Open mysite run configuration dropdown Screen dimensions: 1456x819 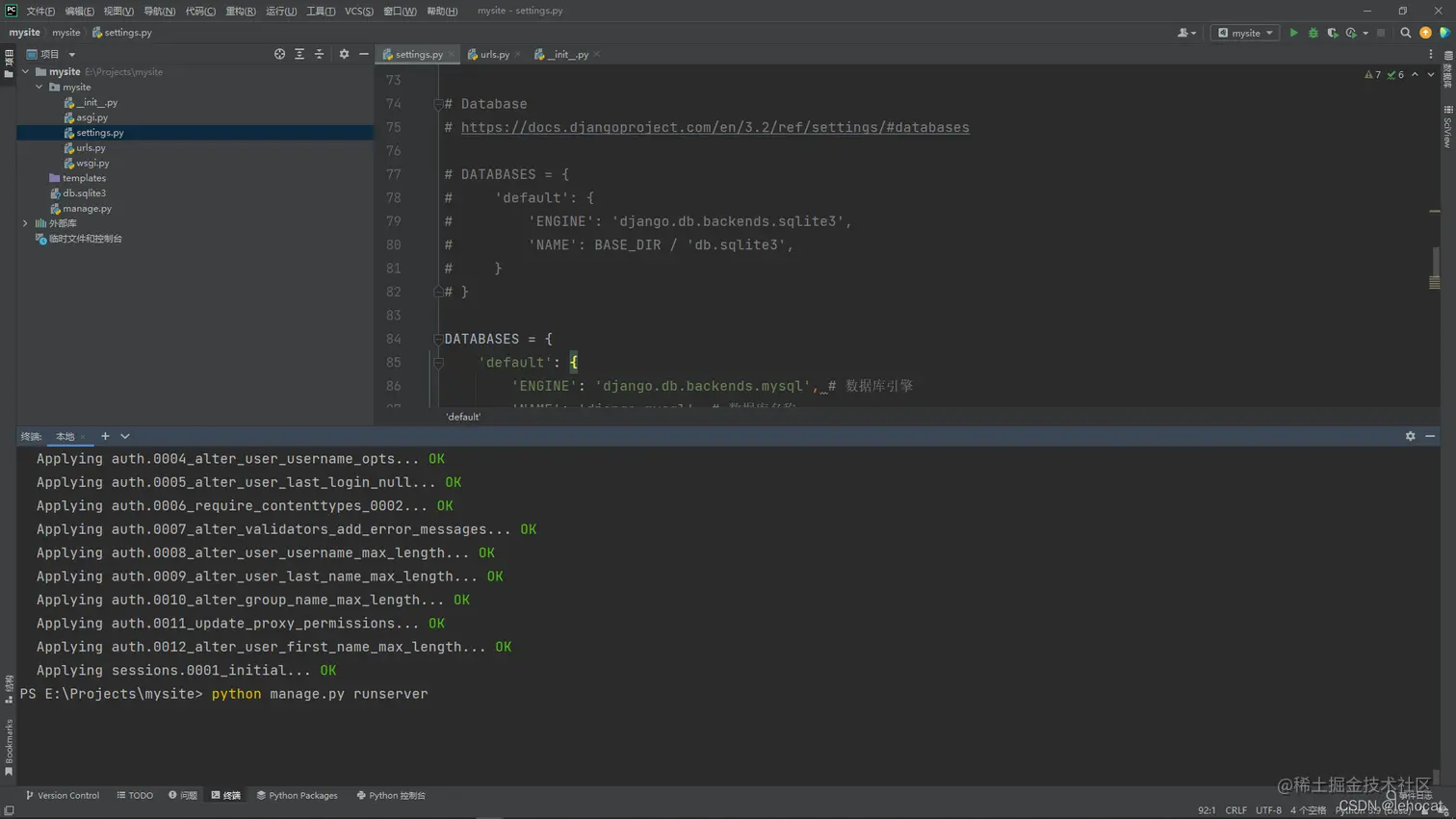coord(1245,33)
